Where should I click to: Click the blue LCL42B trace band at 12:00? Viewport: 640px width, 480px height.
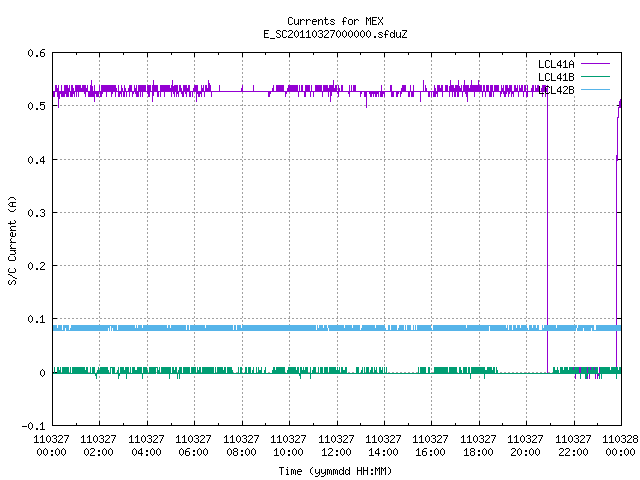point(337,328)
